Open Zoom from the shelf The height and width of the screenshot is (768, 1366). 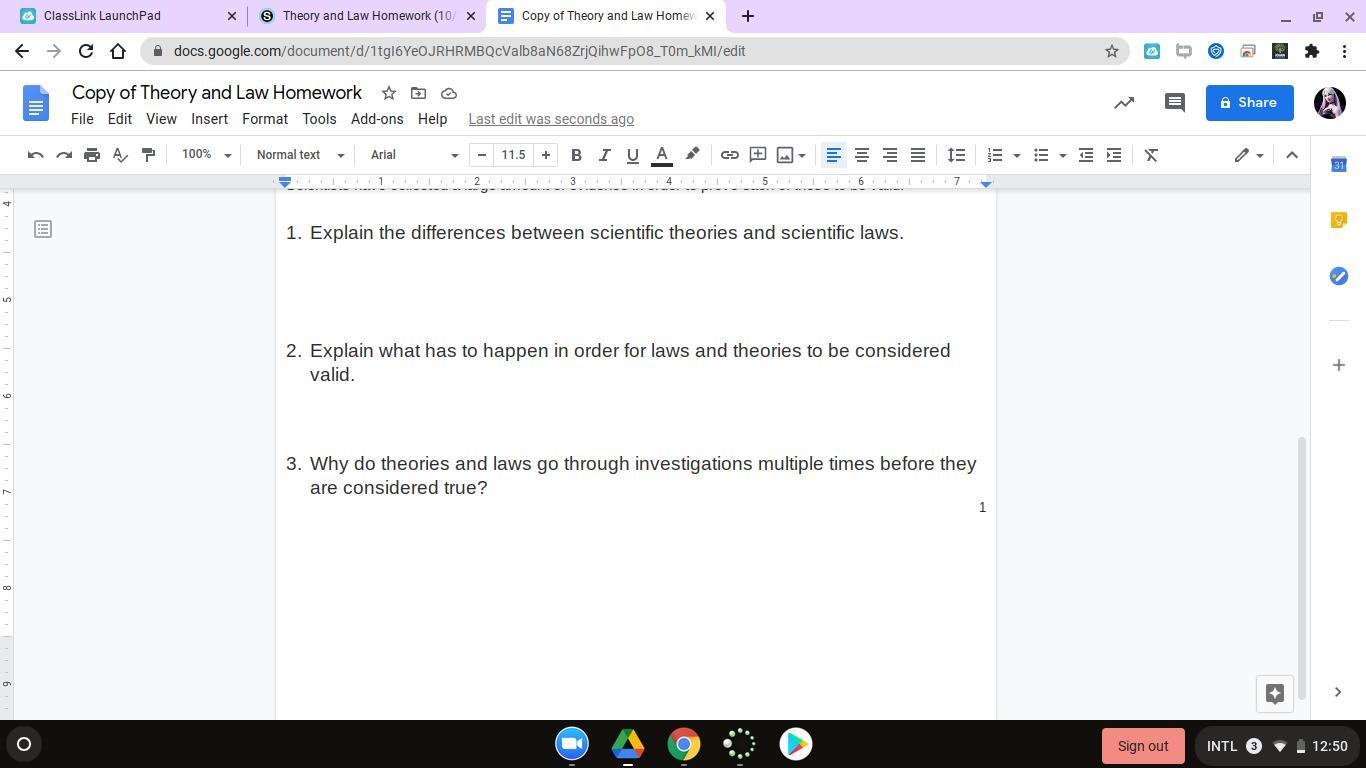tap(572, 744)
